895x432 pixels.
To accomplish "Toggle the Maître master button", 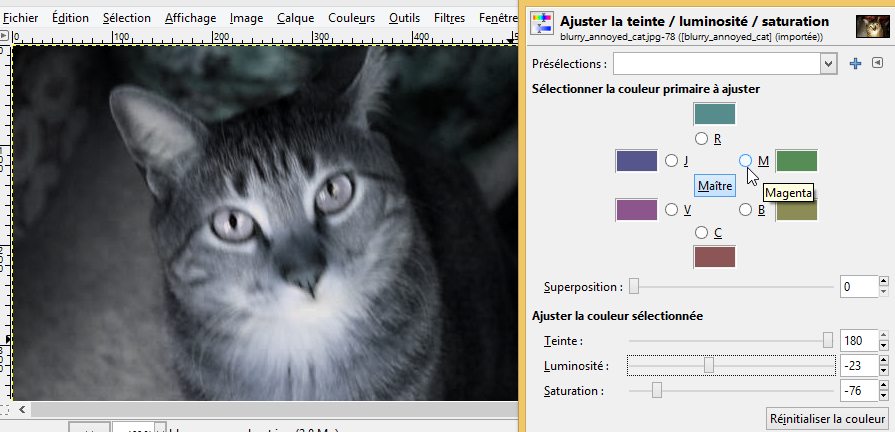I will click(x=715, y=185).
